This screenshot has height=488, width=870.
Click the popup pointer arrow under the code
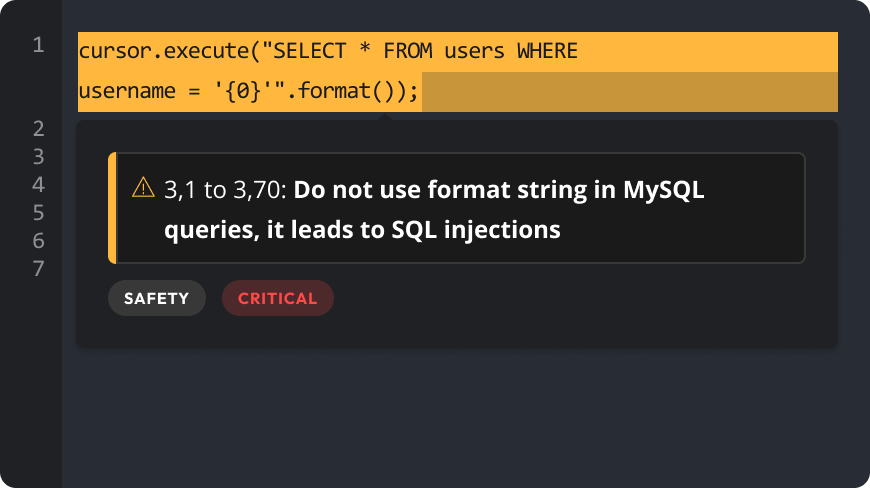[x=383, y=117]
